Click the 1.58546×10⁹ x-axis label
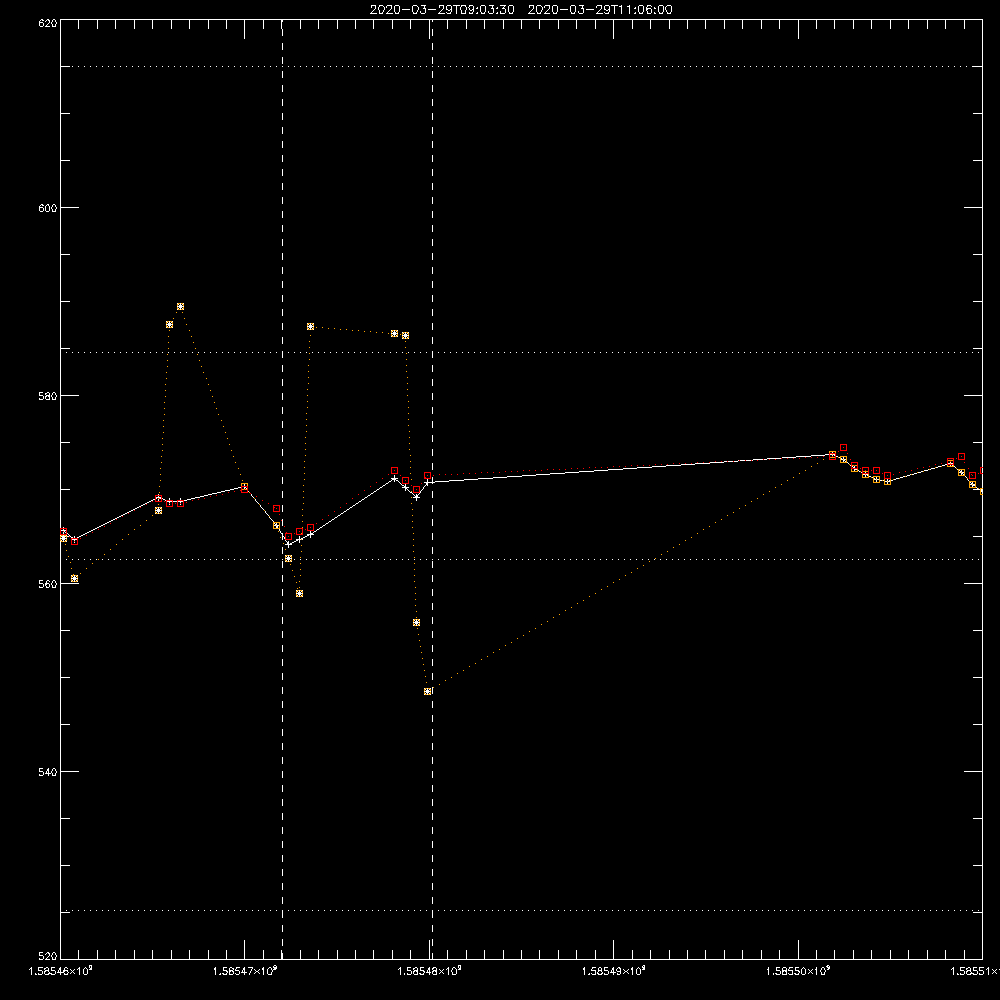This screenshot has width=1000, height=1000. click(61, 971)
